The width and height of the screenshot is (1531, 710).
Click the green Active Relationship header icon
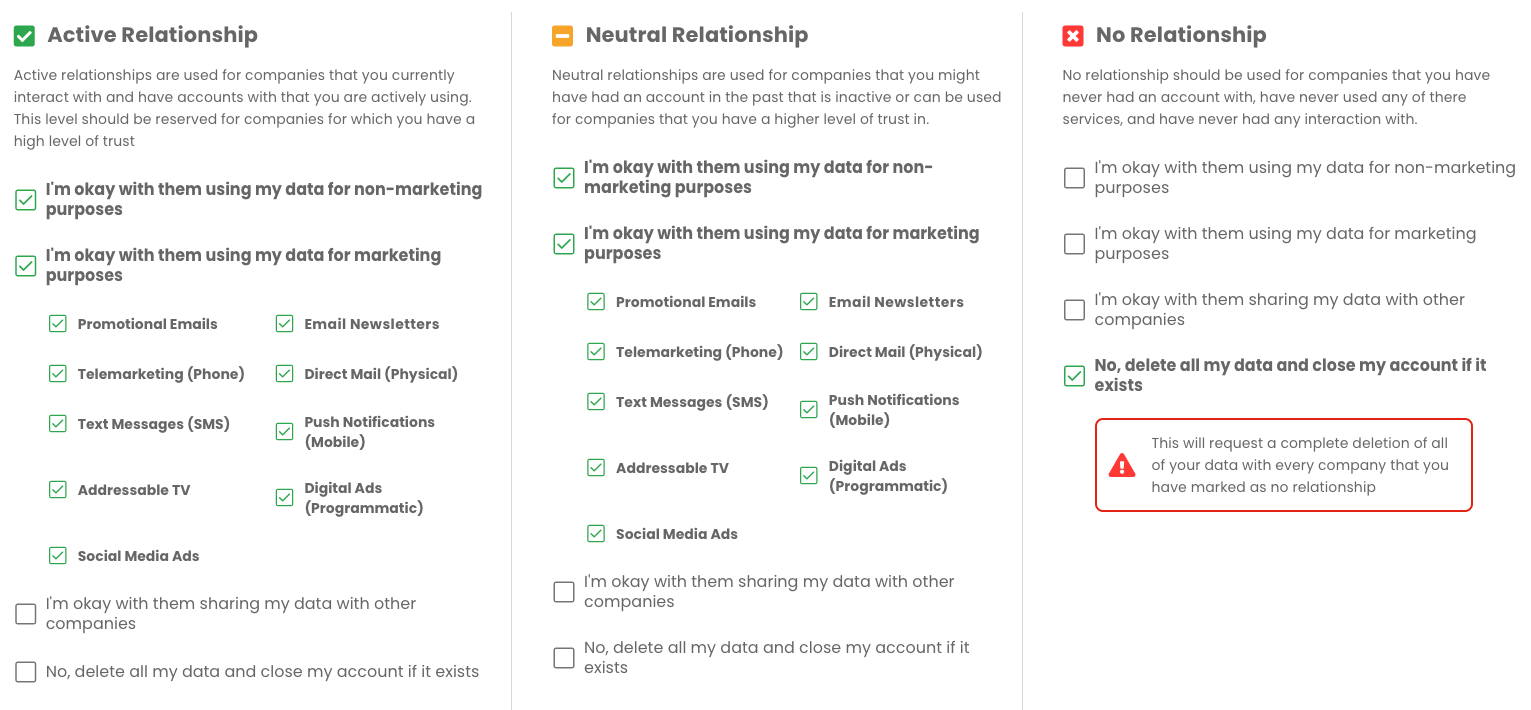tap(25, 36)
